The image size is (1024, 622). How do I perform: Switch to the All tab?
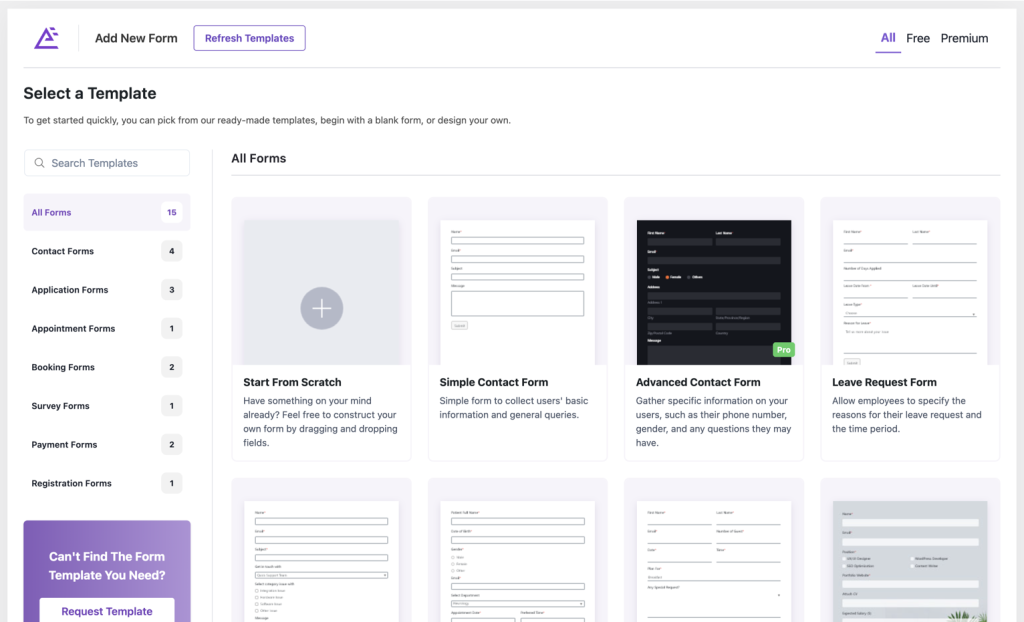[x=888, y=38]
